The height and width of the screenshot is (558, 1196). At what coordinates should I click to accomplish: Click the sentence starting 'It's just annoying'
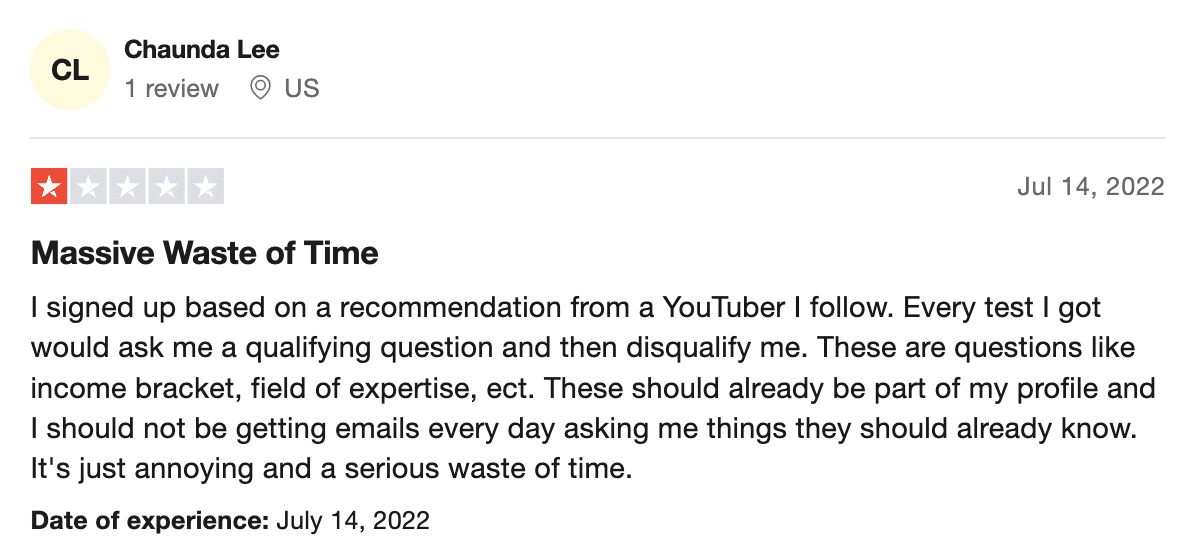(332, 468)
